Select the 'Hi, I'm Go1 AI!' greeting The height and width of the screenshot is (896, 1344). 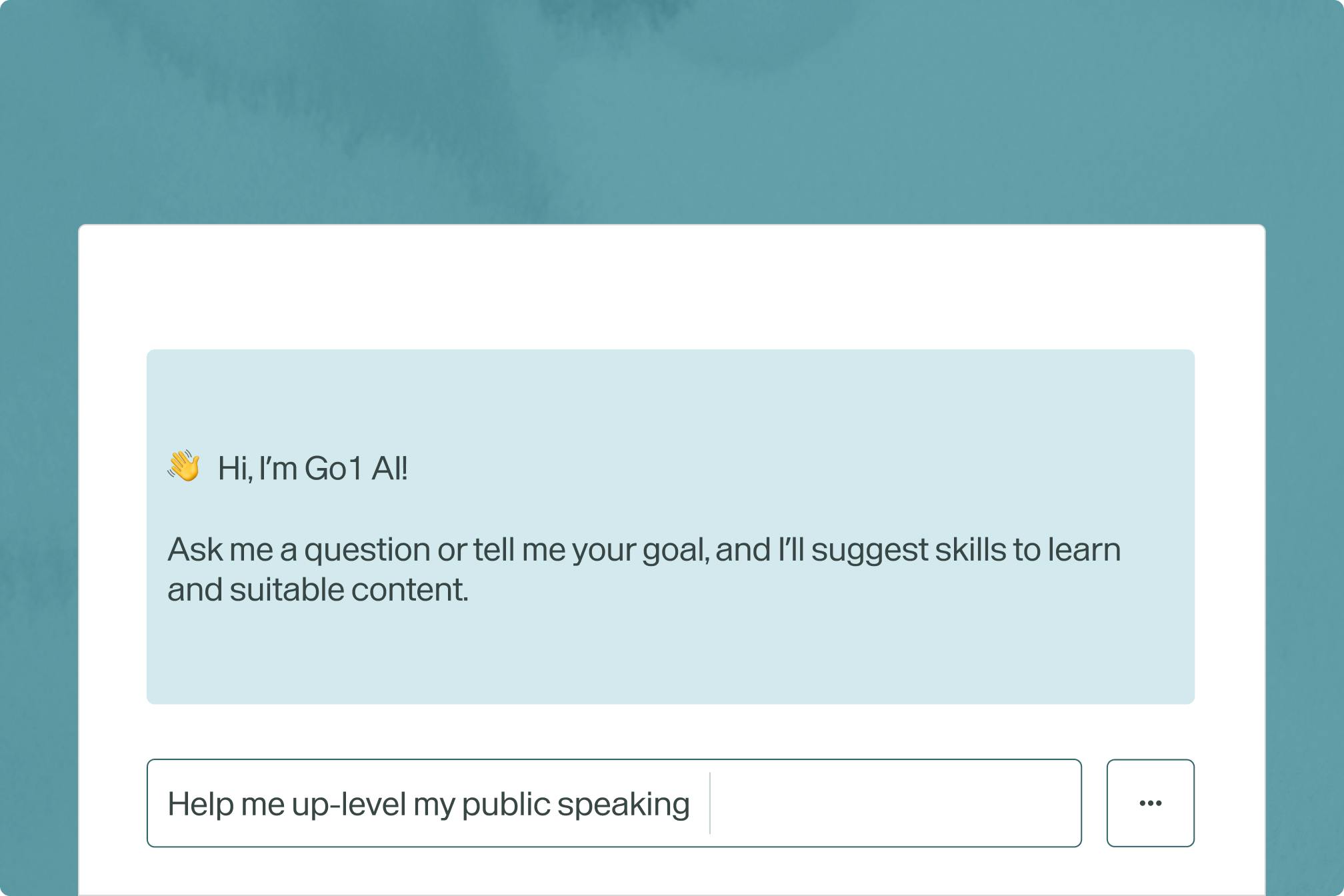pyautogui.click(x=312, y=468)
